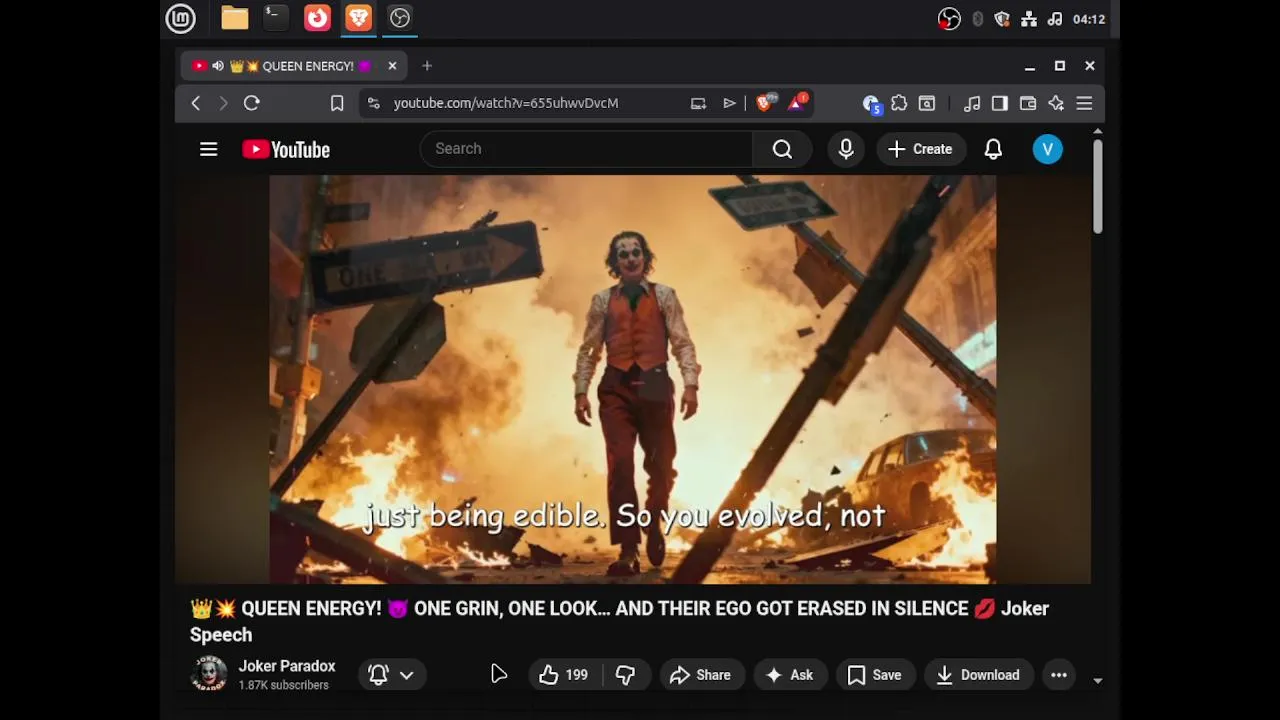Open the tab search window icon
1280x720 pixels.
[927, 103]
